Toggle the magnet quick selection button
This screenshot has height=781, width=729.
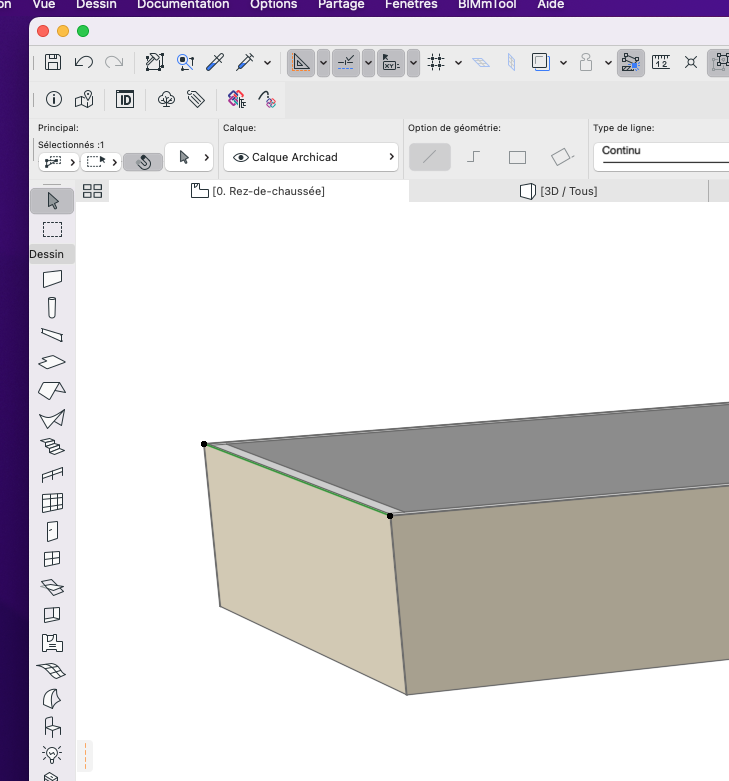143,162
